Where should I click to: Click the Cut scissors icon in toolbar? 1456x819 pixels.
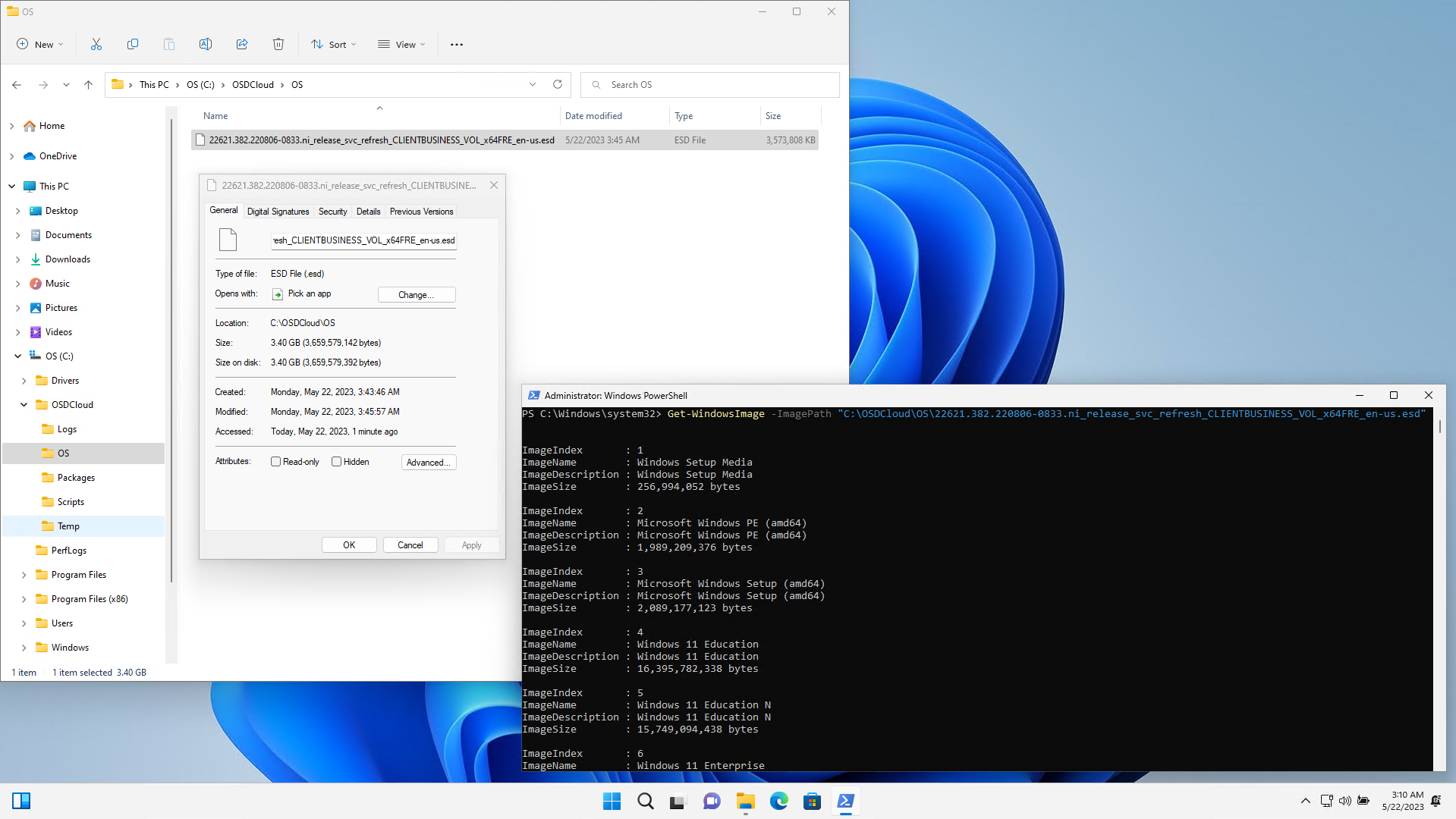coord(96,44)
